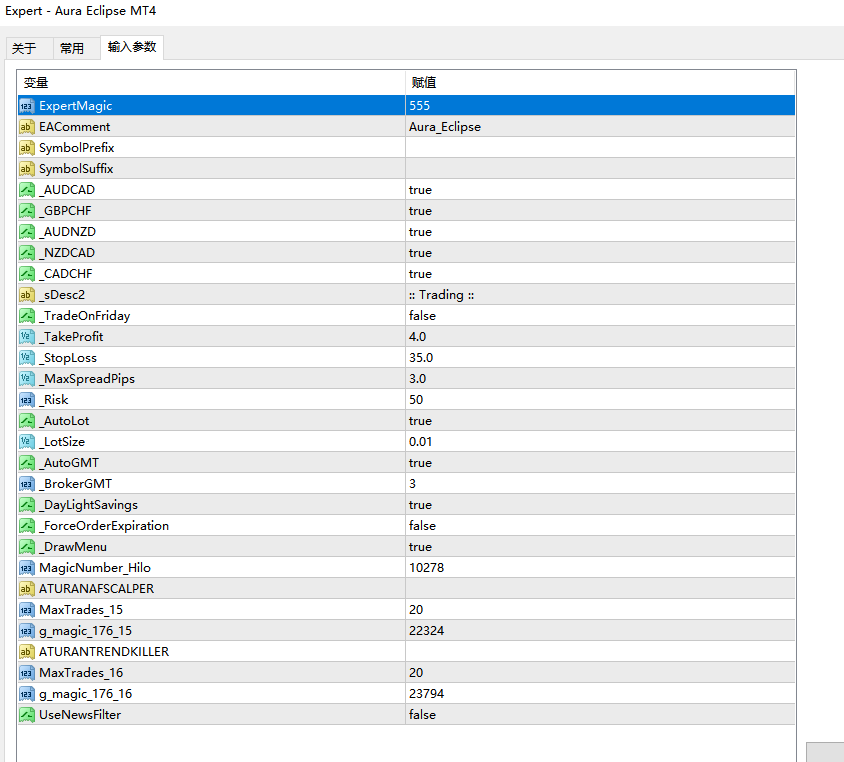Click the boolean icon next to _AUDCAD
Viewport: 844px width, 762px height.
click(x=27, y=190)
